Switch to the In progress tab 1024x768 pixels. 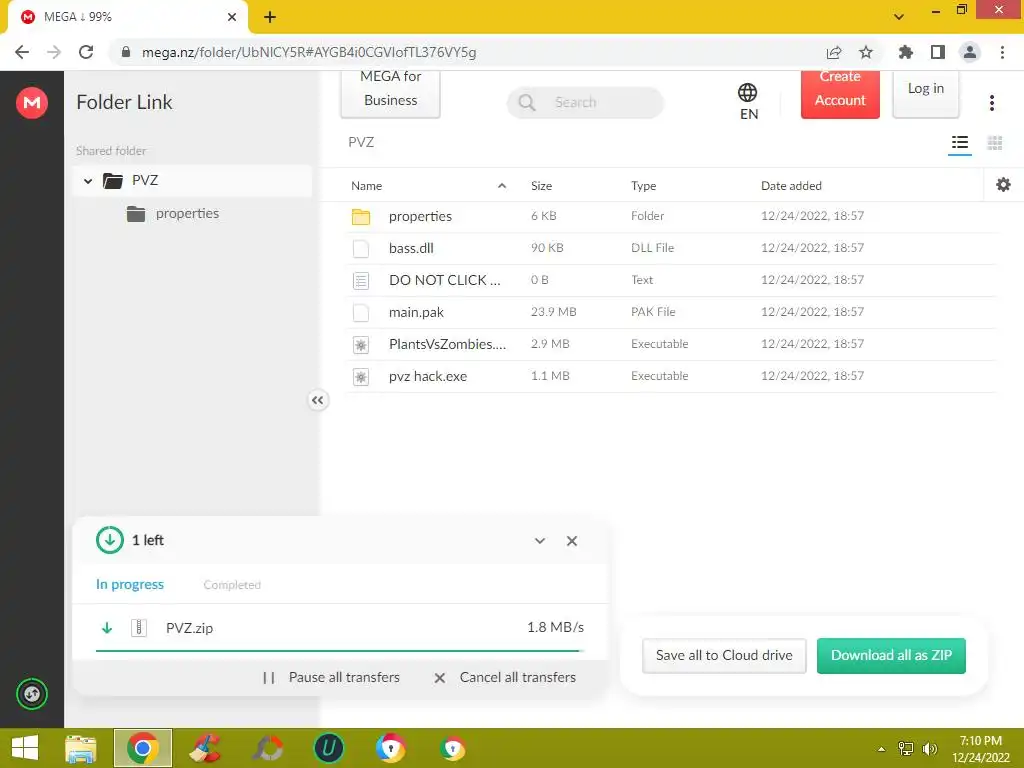(x=130, y=584)
